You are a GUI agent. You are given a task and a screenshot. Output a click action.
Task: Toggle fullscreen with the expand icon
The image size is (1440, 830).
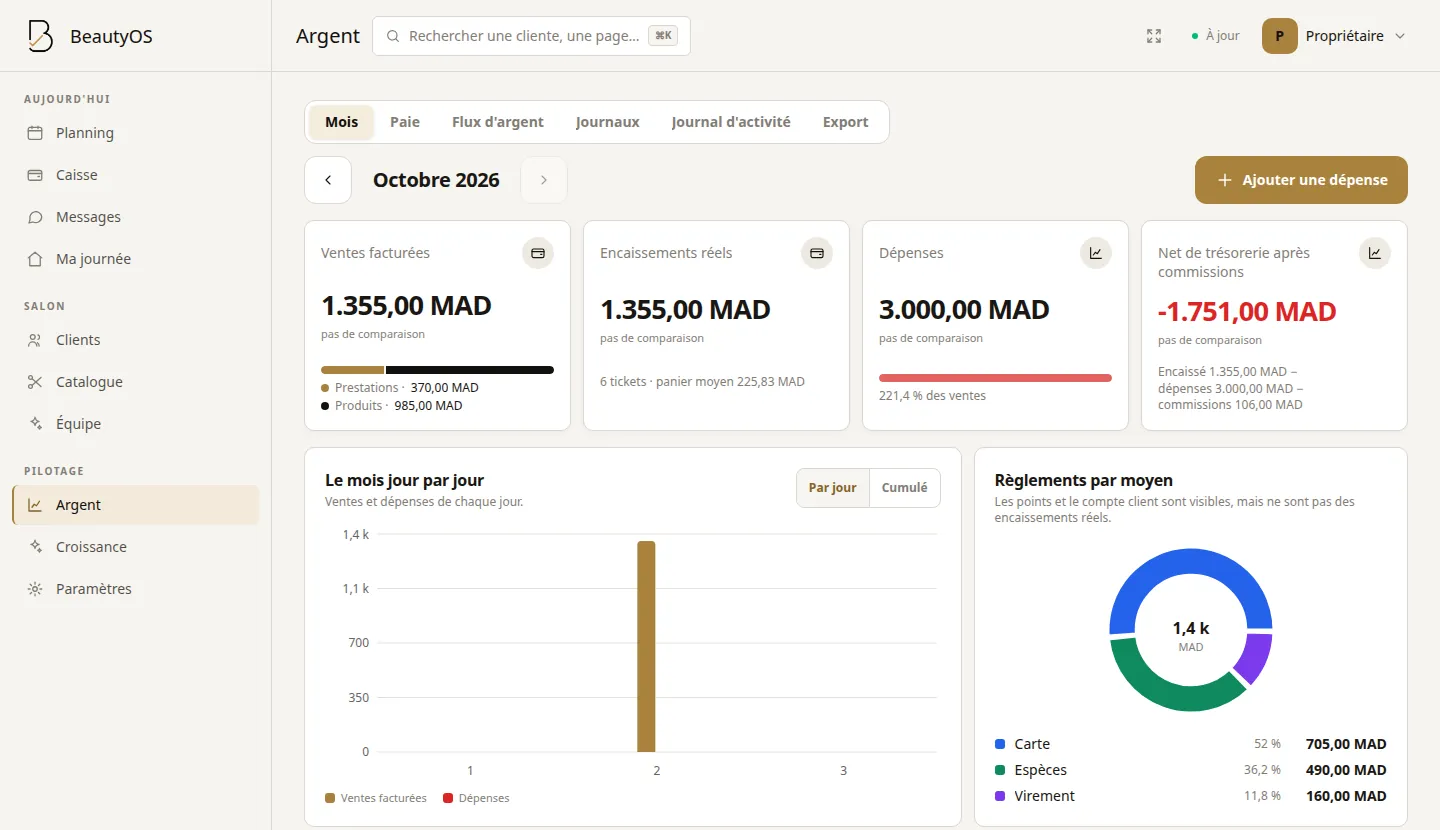[x=1154, y=36]
